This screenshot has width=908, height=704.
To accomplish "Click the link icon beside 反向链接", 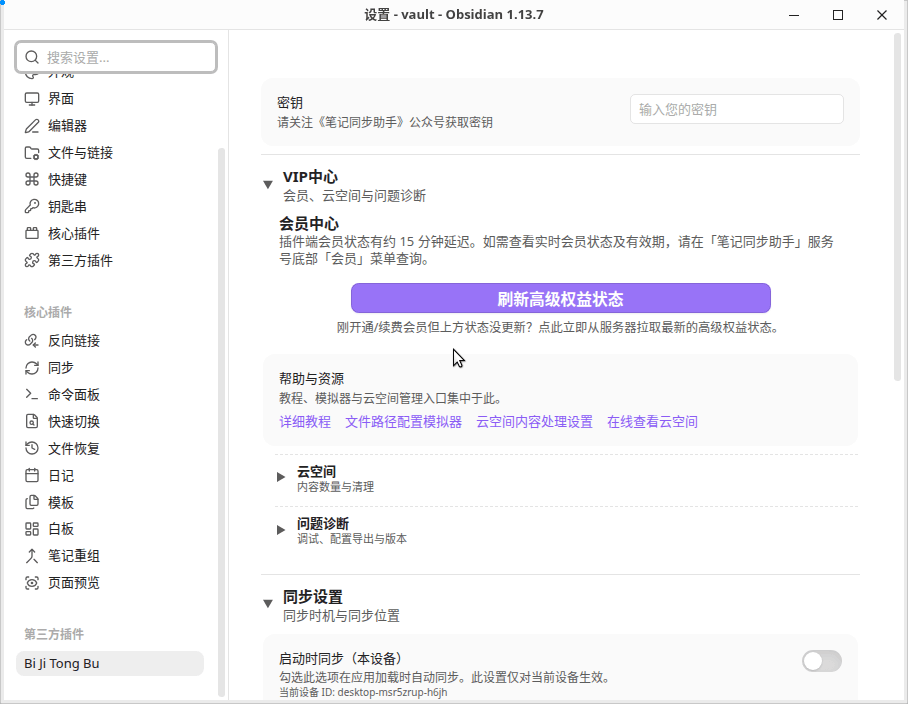I will [x=32, y=341].
